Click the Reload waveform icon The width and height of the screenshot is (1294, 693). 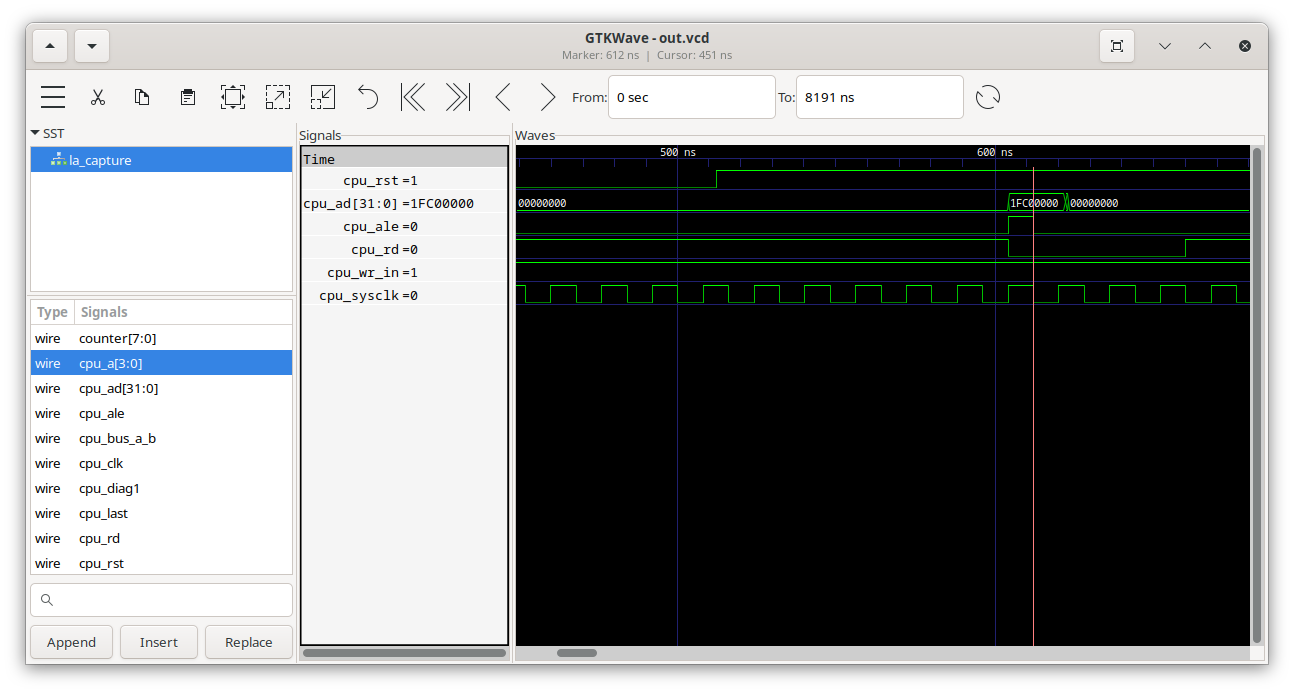tap(988, 97)
